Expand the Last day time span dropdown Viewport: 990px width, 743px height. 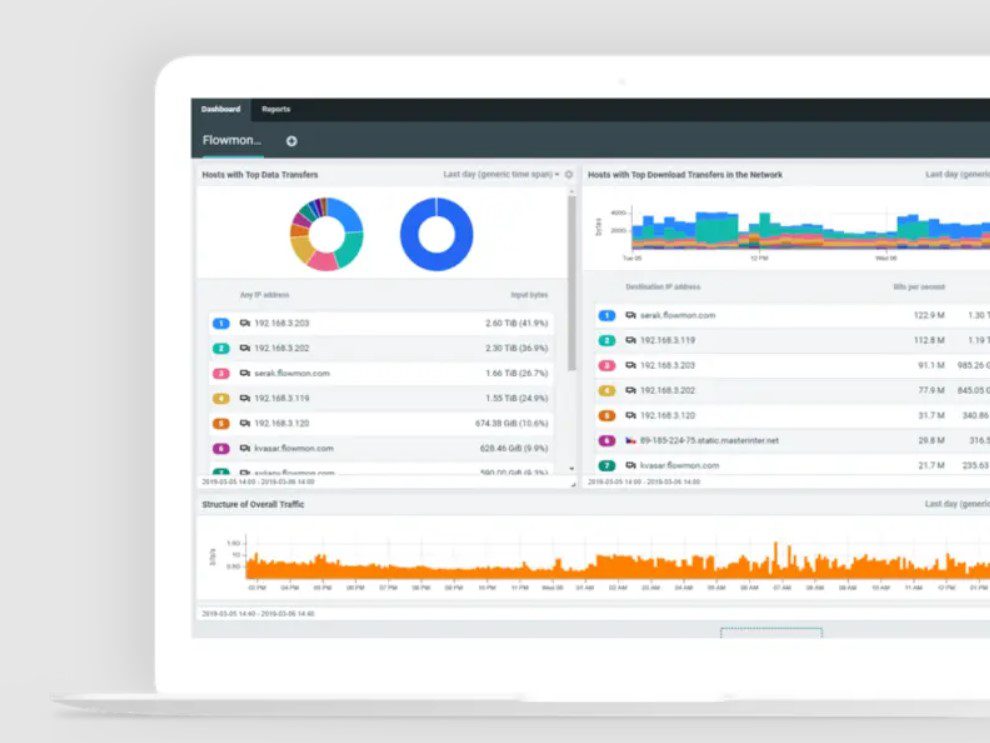(x=500, y=175)
